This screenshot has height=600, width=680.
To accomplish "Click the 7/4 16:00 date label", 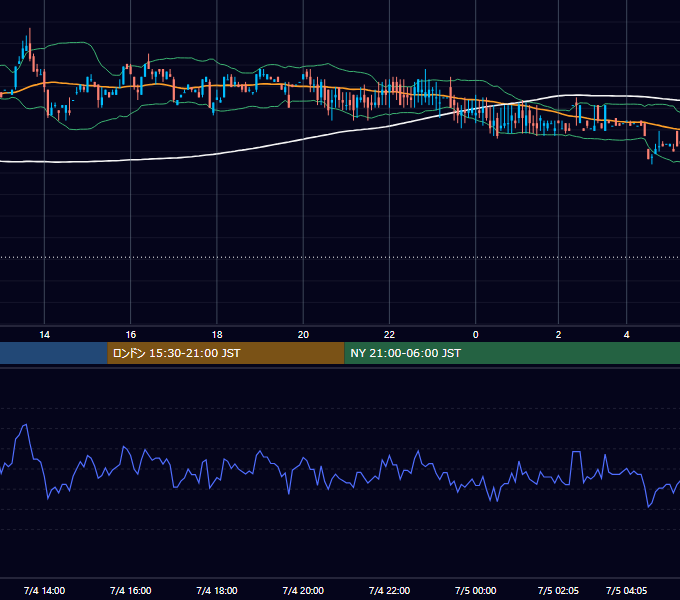I will [x=131, y=590].
